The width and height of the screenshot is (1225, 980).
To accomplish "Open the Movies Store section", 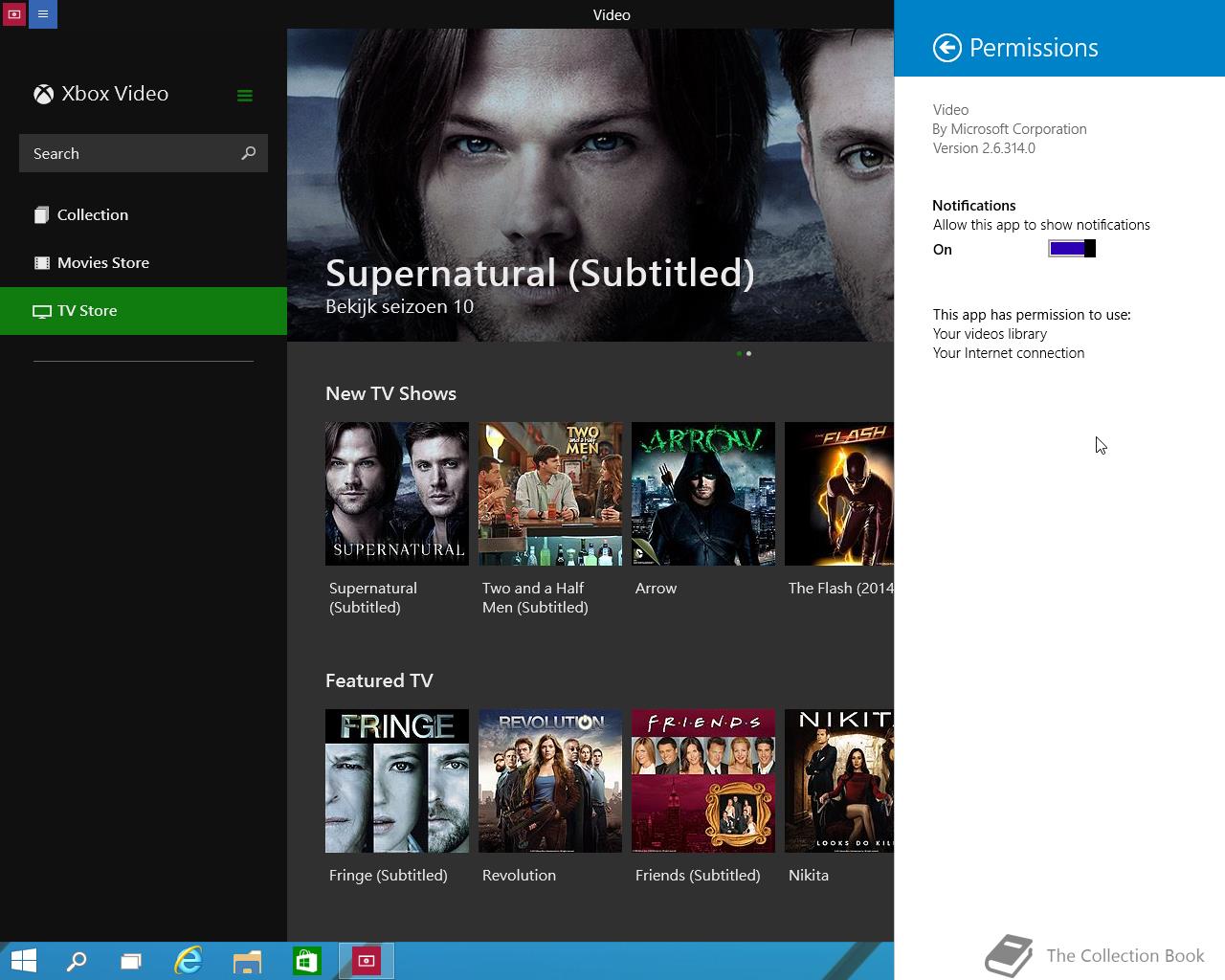I will point(144,262).
